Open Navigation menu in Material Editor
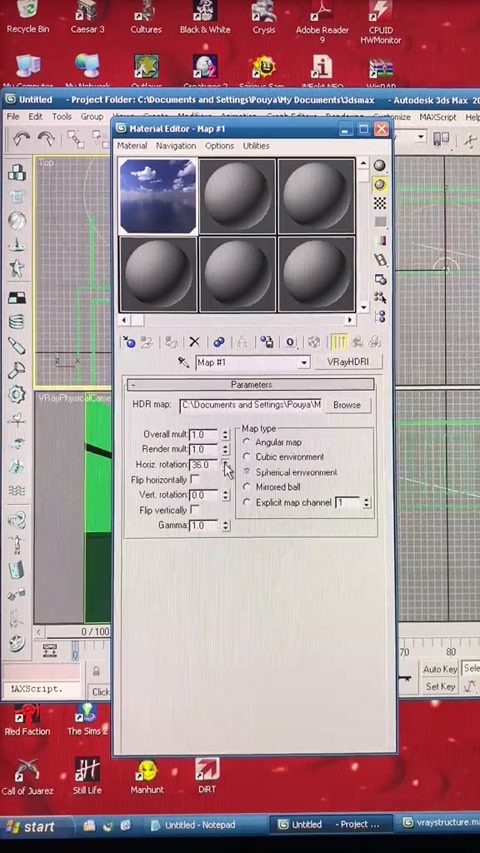Viewport: 480px width, 853px height. coord(176,146)
